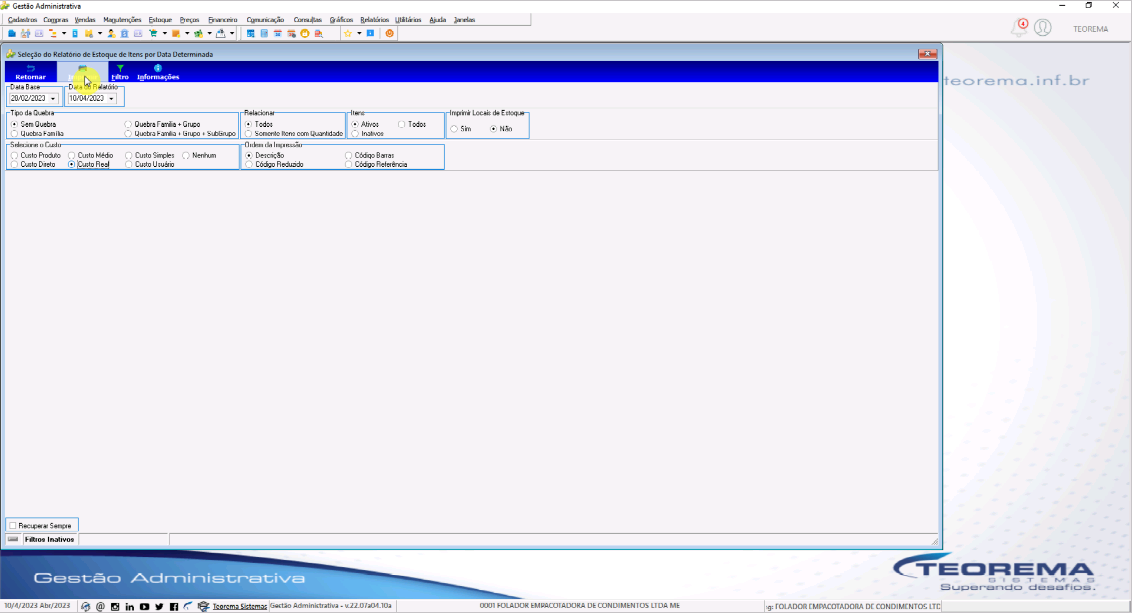Open the Twitter icon in status bar
The image size is (1132, 615).
[160, 606]
